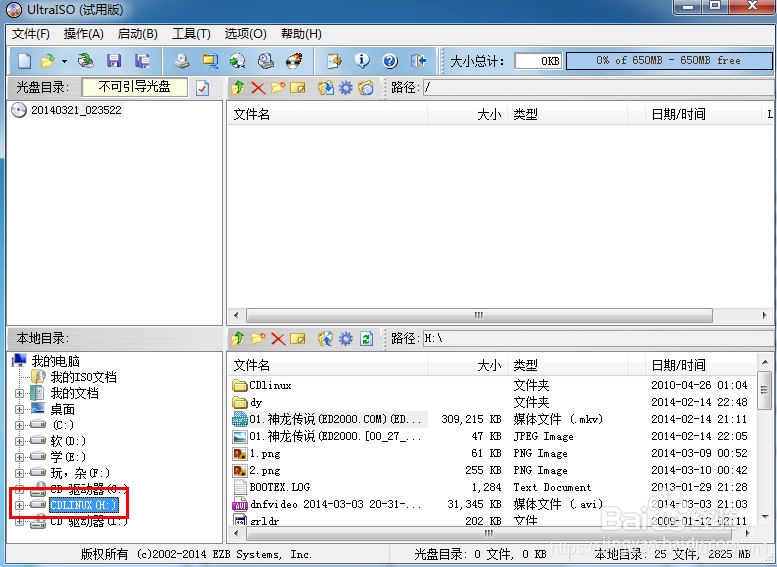Click the 大小总计 0KB field
The image size is (777, 567).
click(538, 61)
